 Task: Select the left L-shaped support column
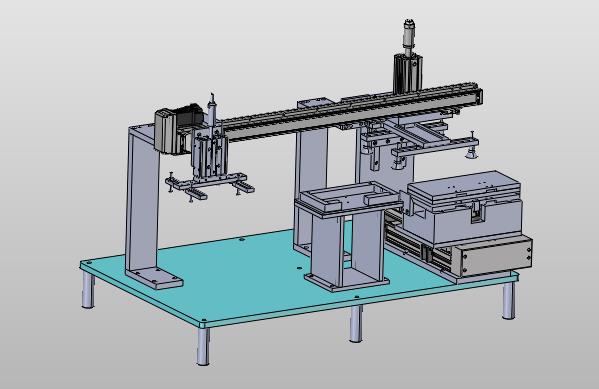[144, 203]
